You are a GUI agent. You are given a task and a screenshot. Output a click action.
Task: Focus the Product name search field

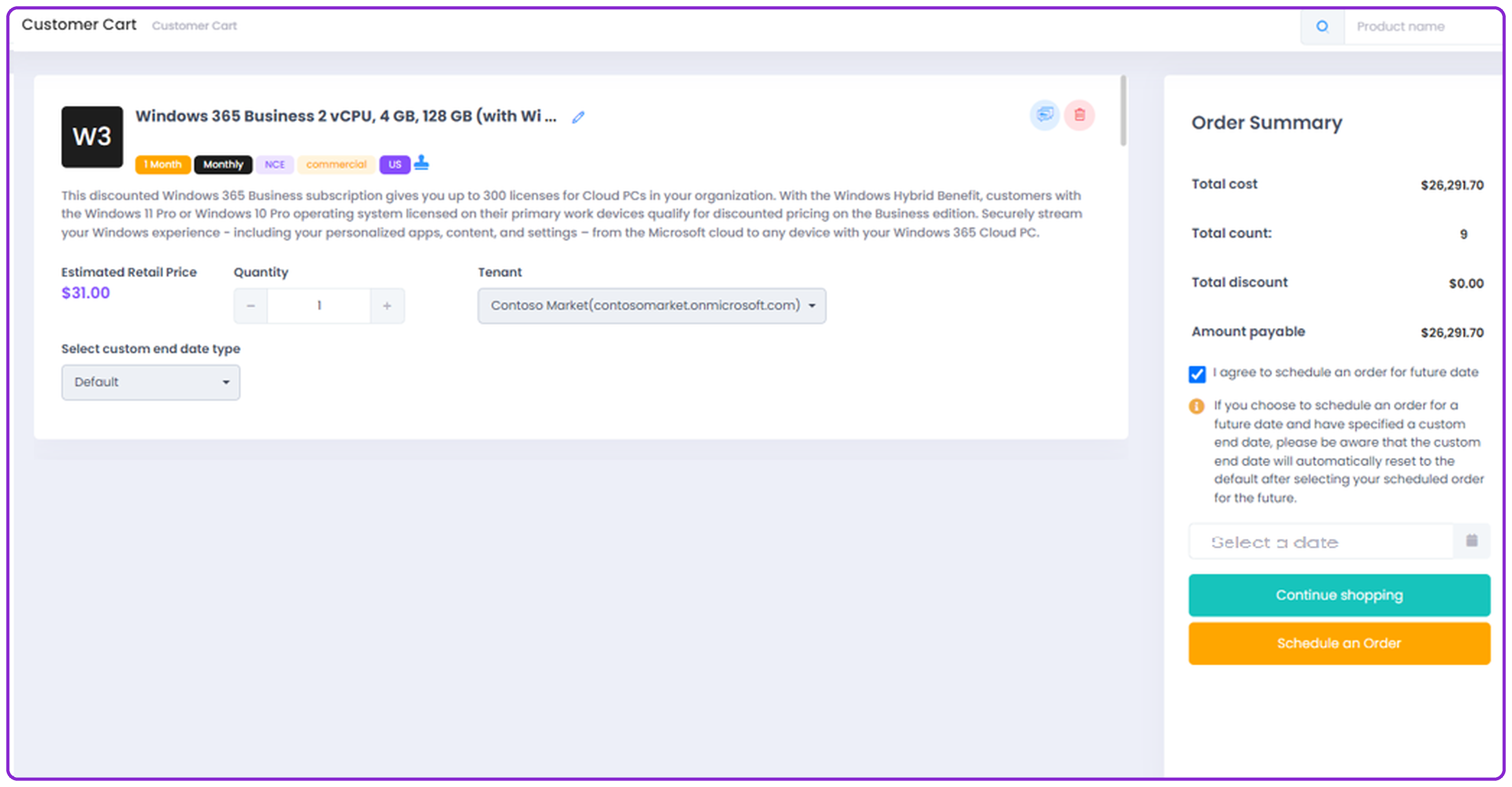tap(1423, 26)
